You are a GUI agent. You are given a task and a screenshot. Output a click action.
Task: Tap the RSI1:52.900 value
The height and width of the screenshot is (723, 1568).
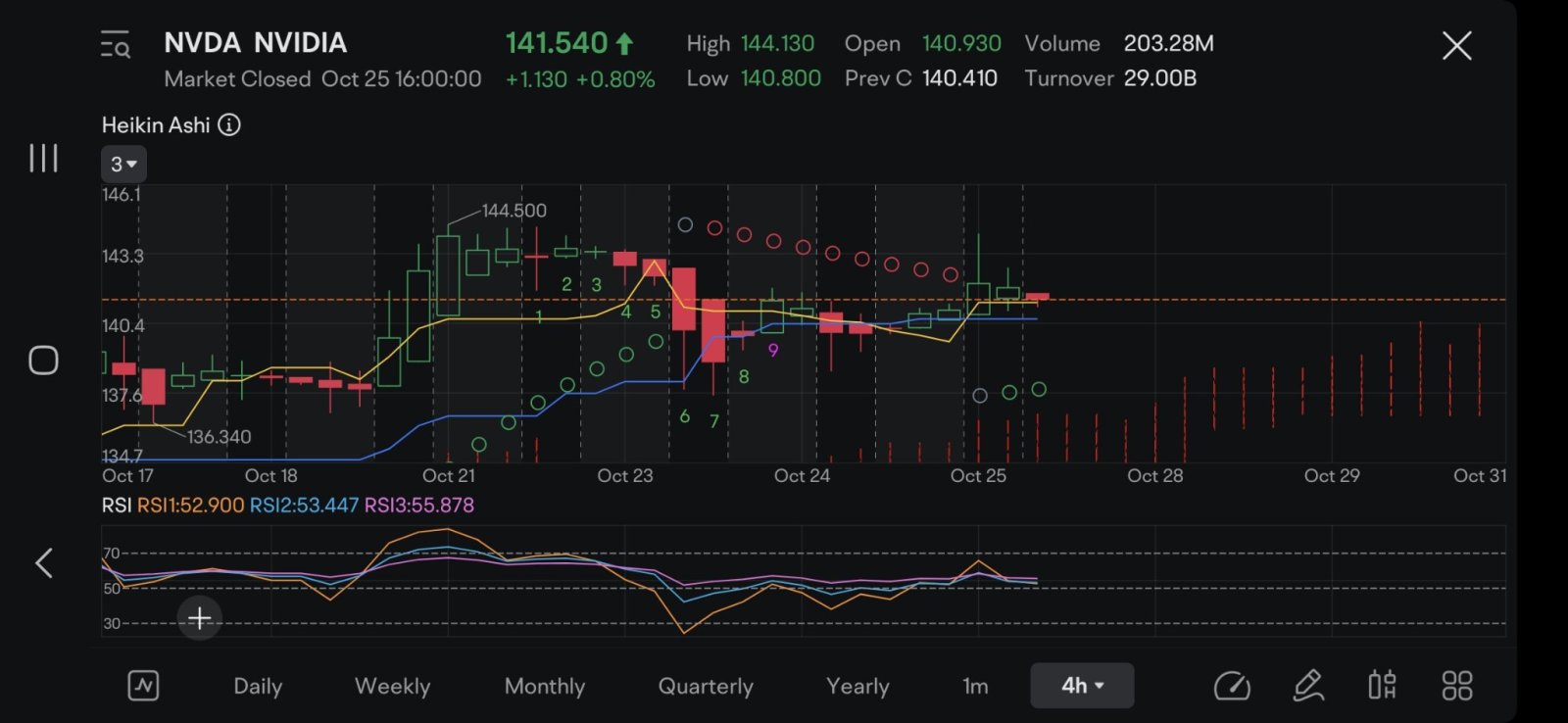click(x=190, y=506)
